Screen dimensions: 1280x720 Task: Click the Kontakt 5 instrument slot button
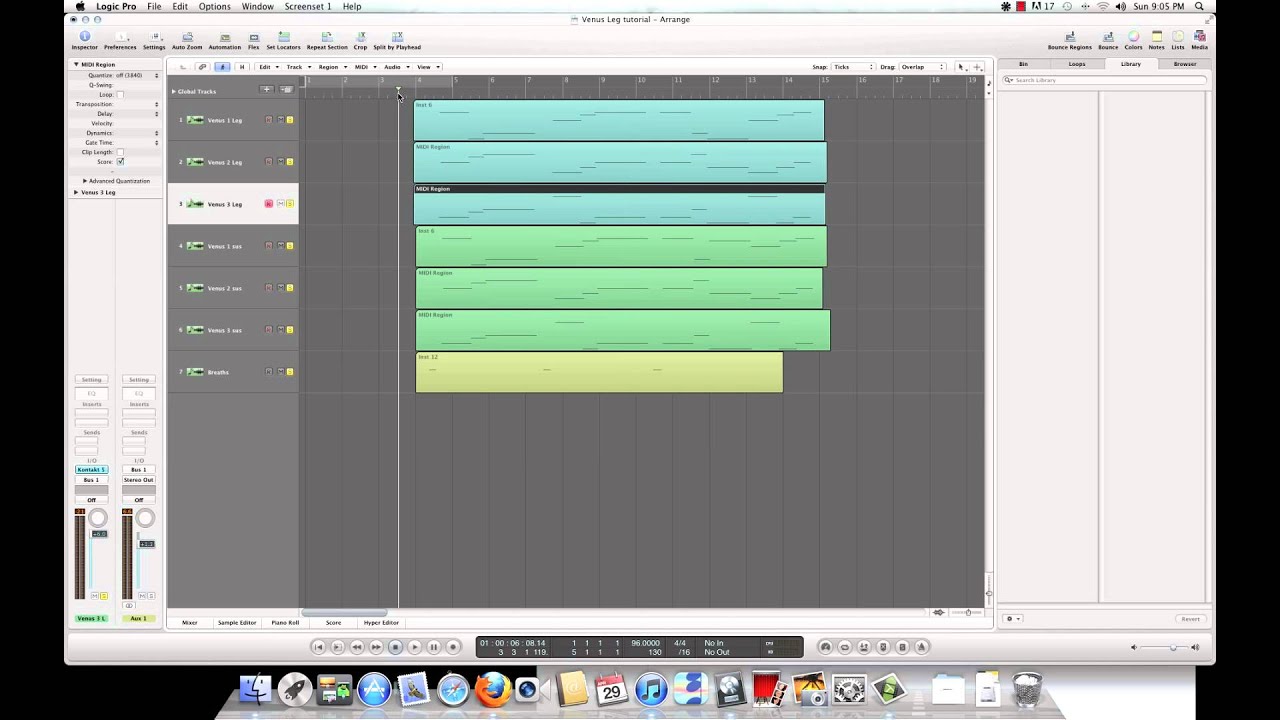point(91,470)
